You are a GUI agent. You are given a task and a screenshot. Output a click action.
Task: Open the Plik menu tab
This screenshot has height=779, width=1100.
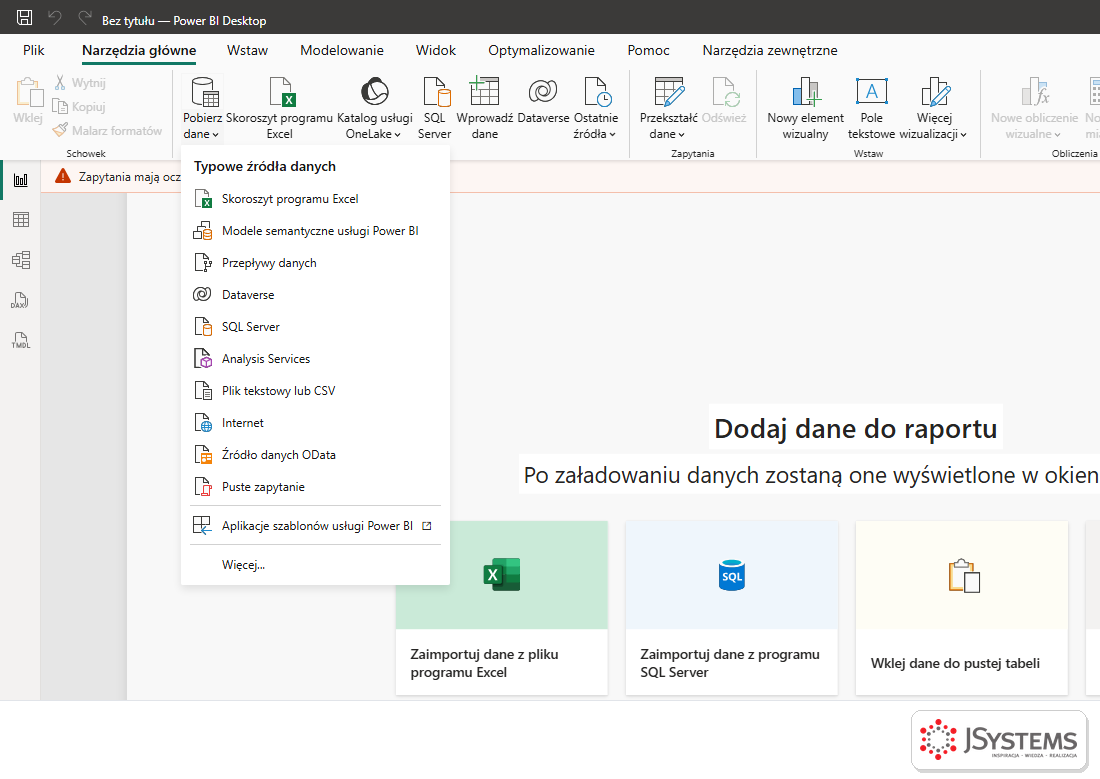tap(34, 51)
